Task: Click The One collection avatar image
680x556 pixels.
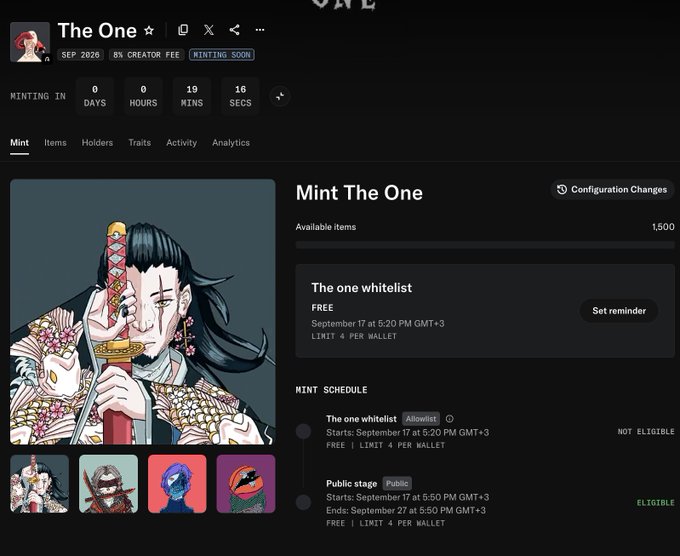Action: point(30,42)
